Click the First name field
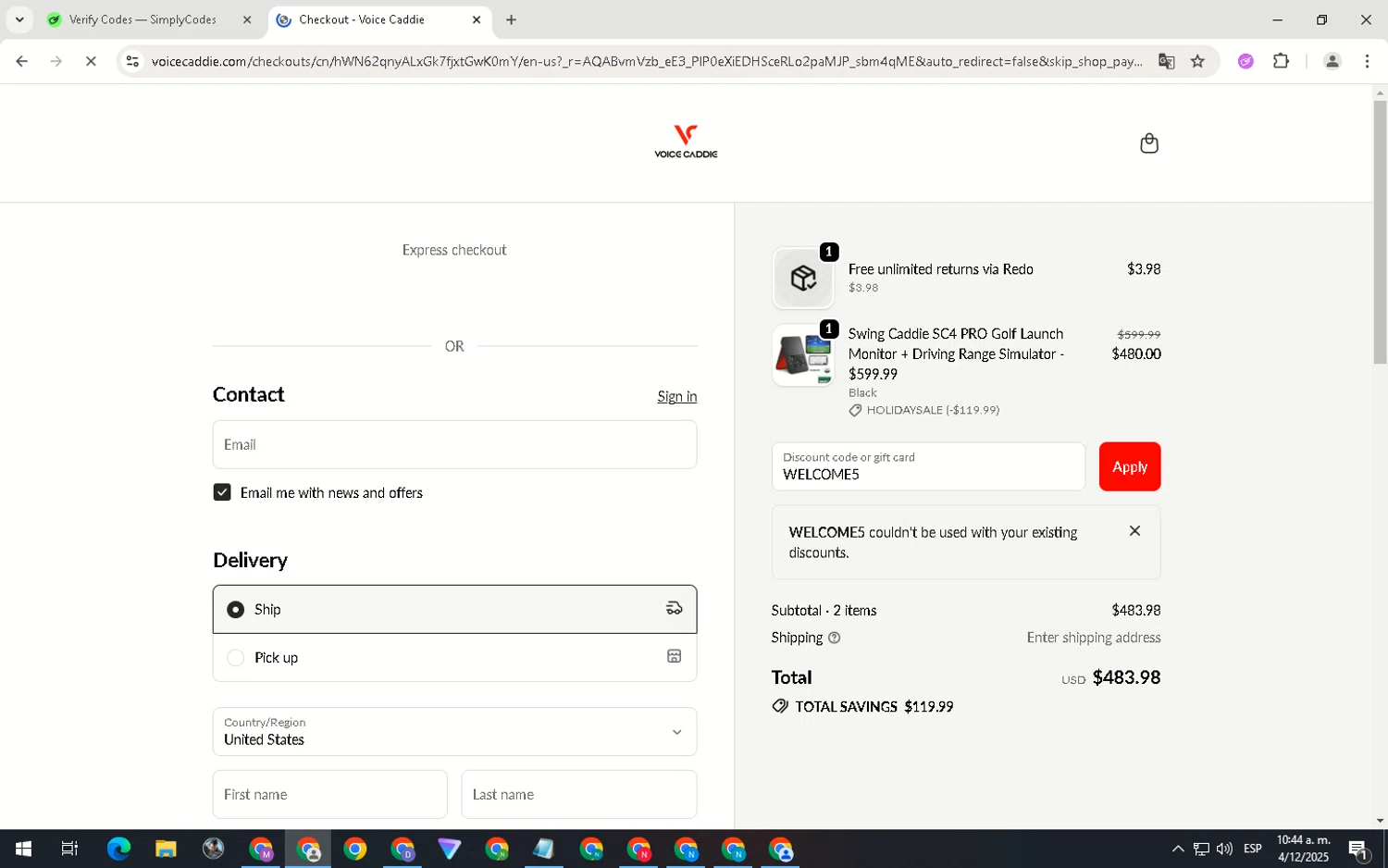The height and width of the screenshot is (868, 1388). pyautogui.click(x=329, y=794)
